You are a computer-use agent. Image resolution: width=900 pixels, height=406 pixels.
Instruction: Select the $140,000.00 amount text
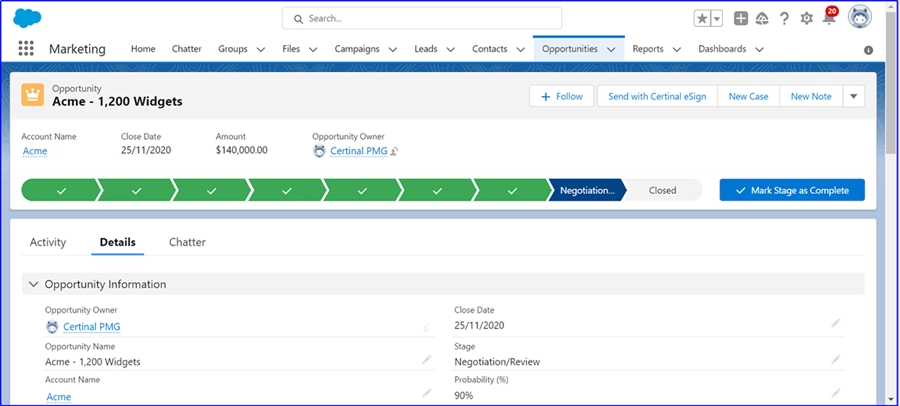click(x=242, y=150)
